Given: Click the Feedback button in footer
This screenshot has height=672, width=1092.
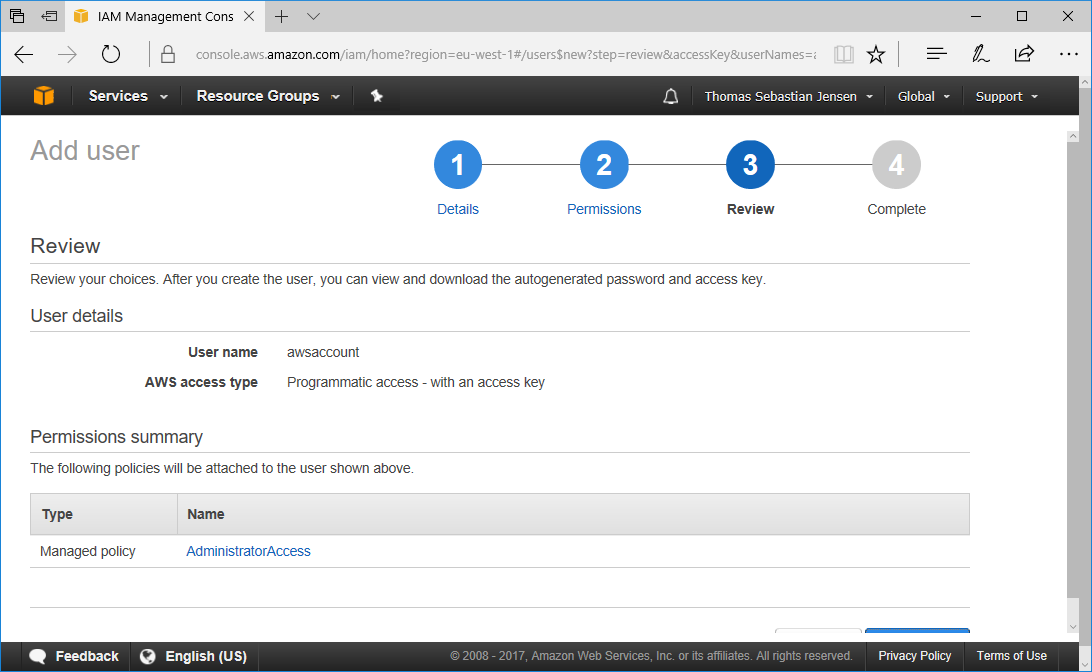Looking at the screenshot, I should [75, 656].
